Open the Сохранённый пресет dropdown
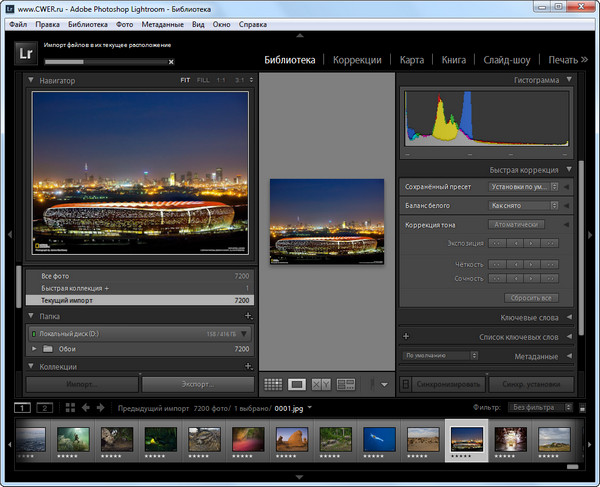Viewport: 600px width, 487px height. point(524,186)
